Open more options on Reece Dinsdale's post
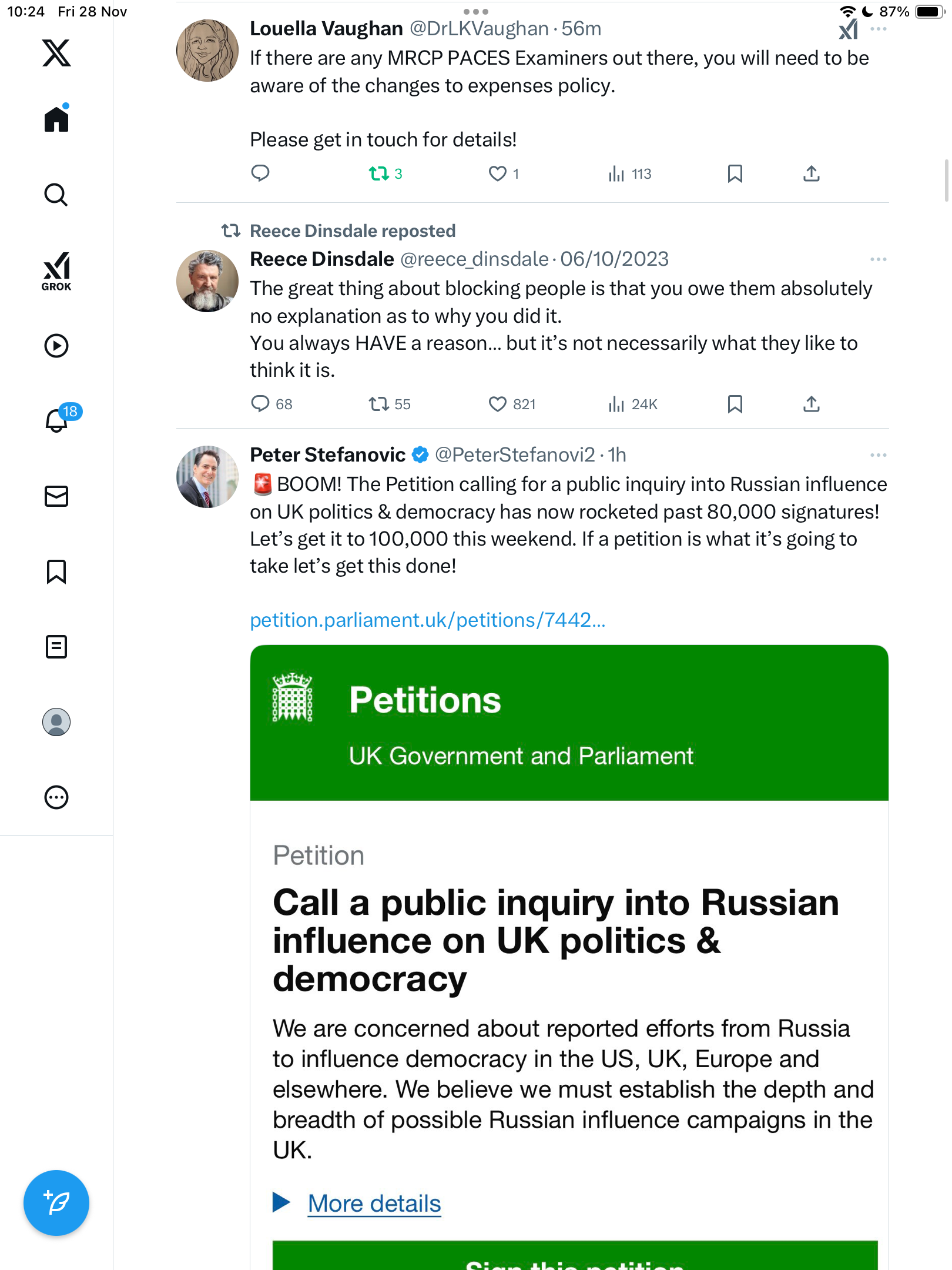Screen dimensions: 952x1270 [x=878, y=259]
